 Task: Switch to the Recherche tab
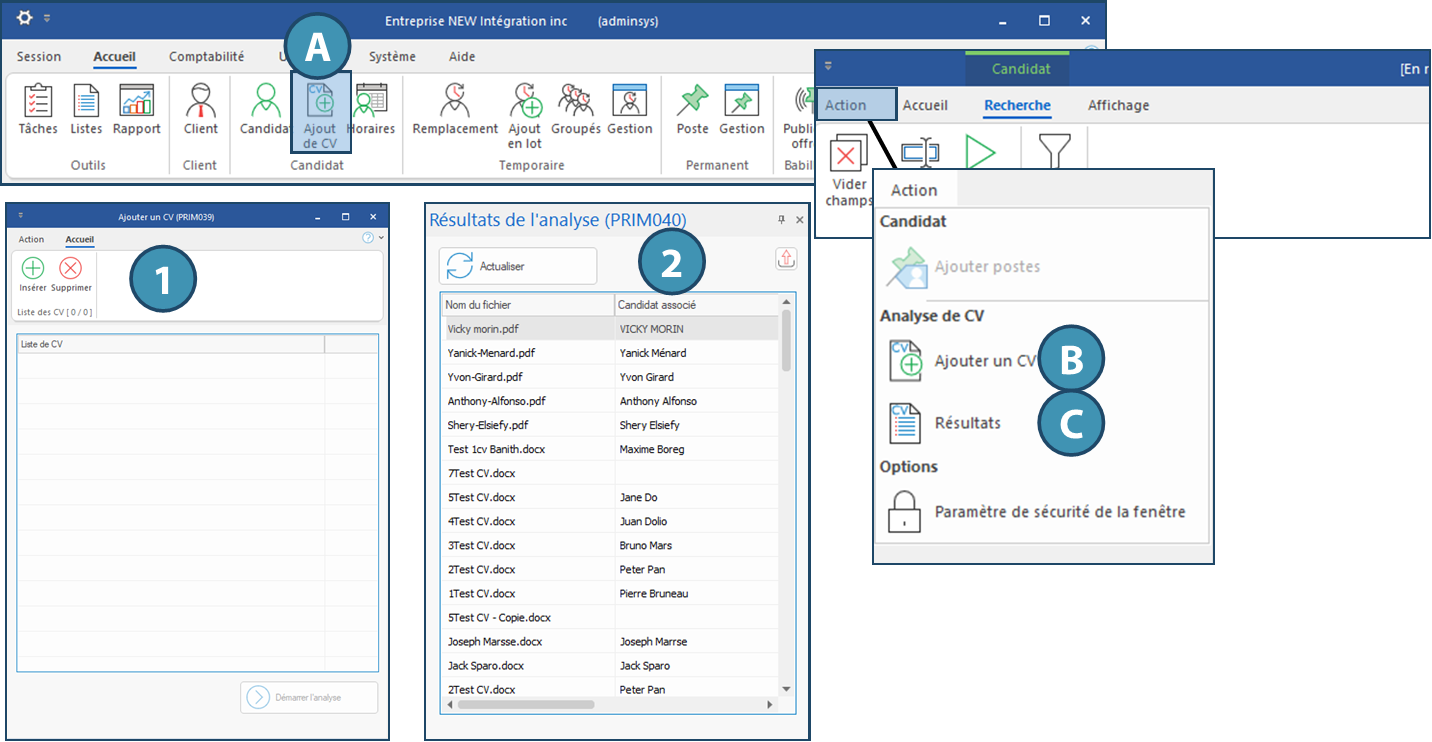[x=1017, y=105]
